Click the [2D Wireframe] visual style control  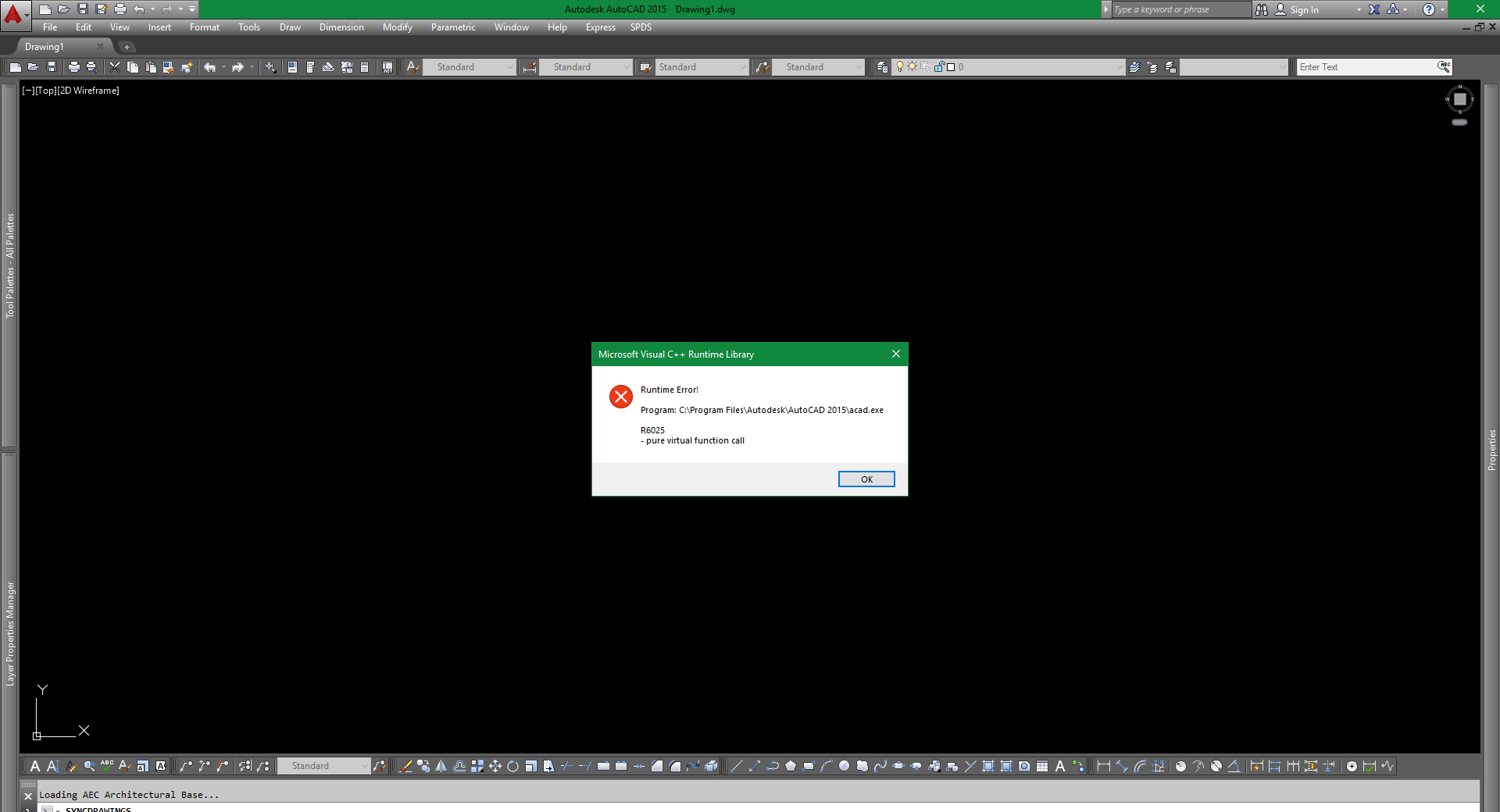tap(88, 91)
